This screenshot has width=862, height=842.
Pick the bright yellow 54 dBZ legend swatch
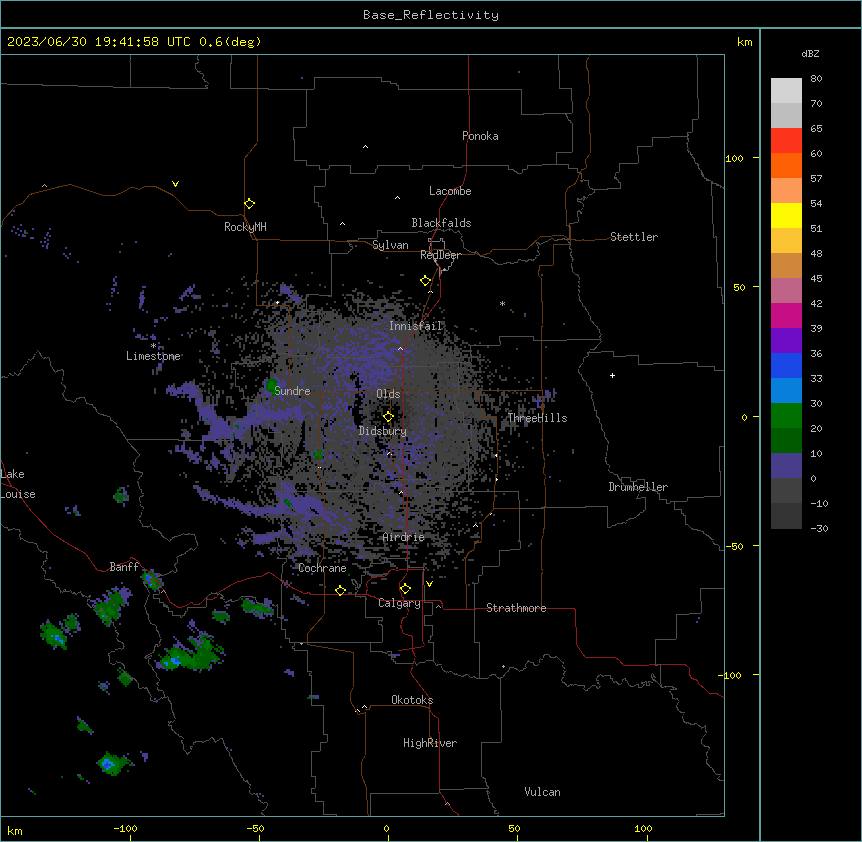786,215
